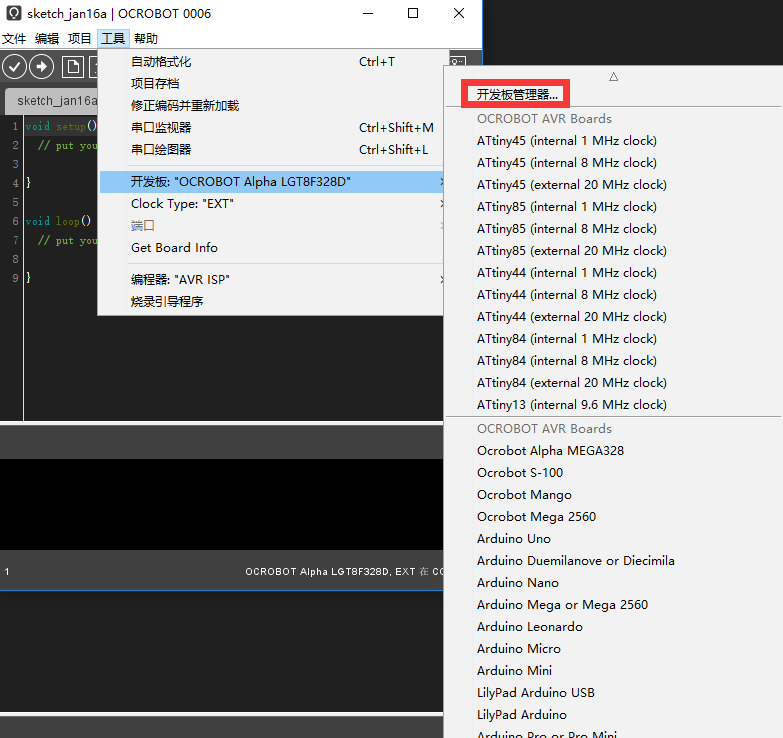Select Ocrobot Alpha MEGA328 board
Screen dimensions: 783x738
click(550, 451)
